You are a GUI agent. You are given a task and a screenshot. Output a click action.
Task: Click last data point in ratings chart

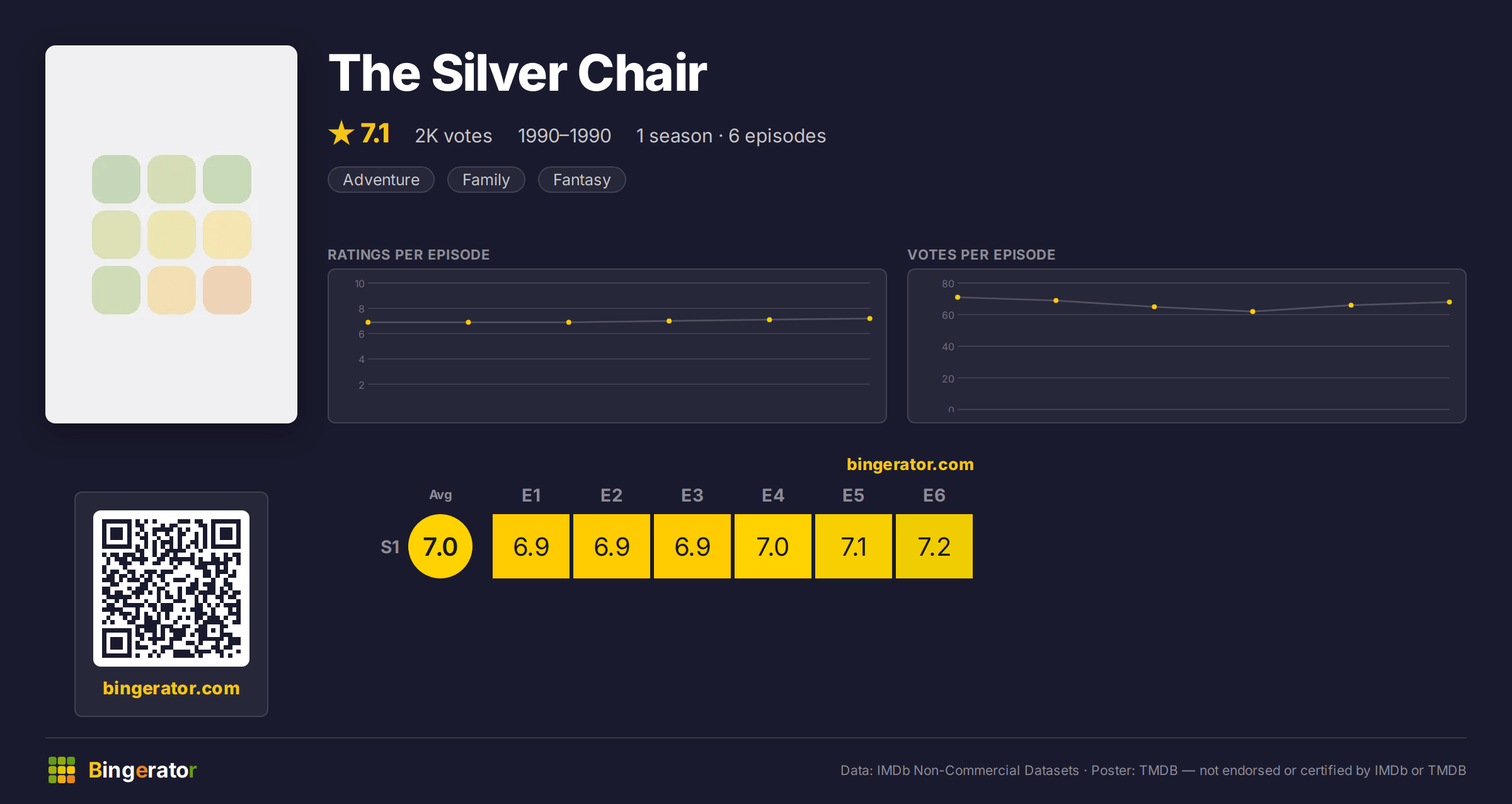(870, 319)
